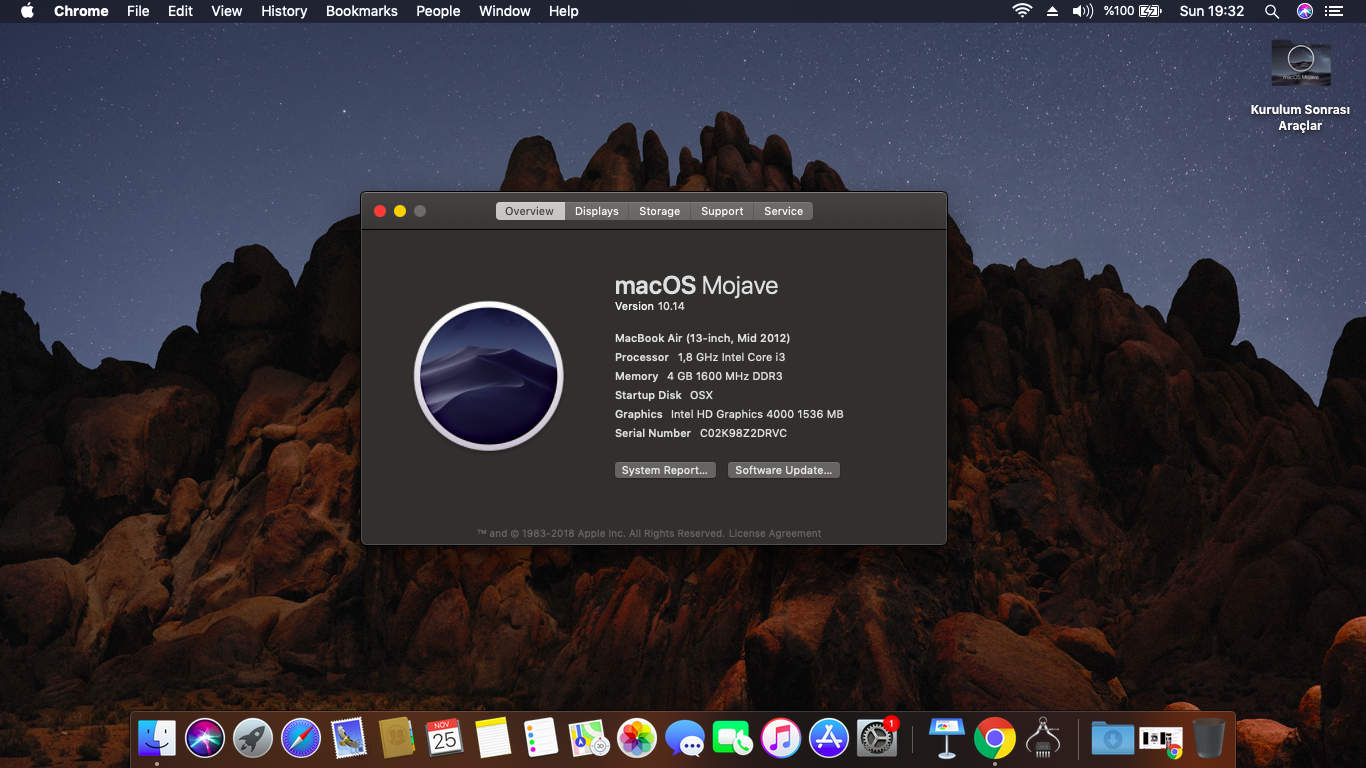The image size is (1366, 768).
Task: Click the Software Update button
Action: tap(783, 470)
